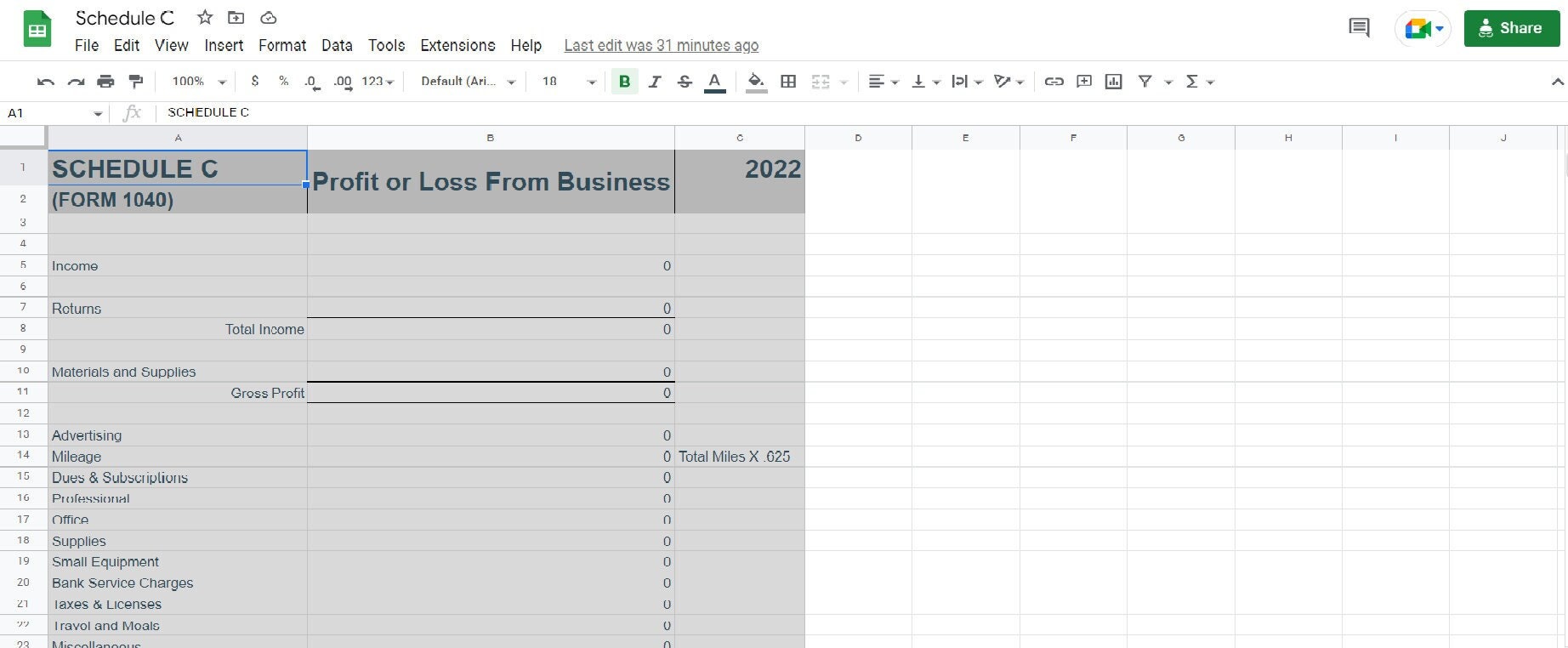Open the View menu
Screen dimensions: 1568x648
tap(172, 46)
